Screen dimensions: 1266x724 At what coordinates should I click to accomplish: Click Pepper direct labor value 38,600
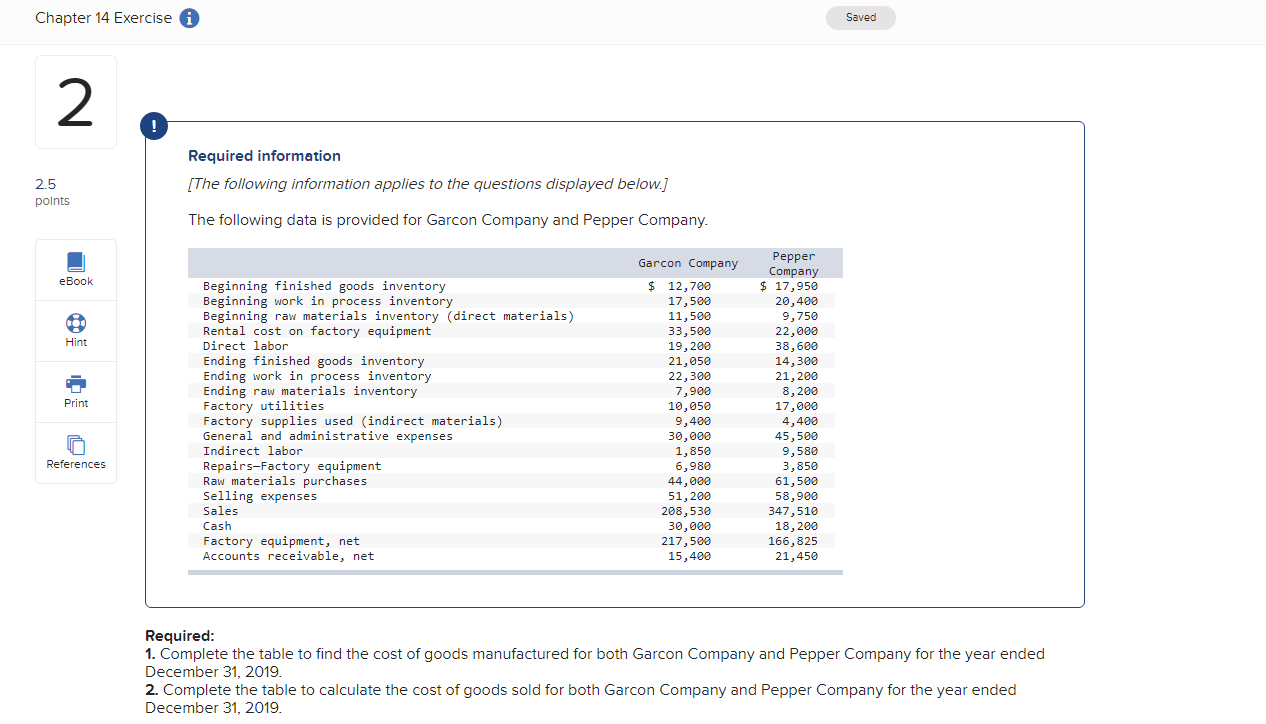(799, 346)
